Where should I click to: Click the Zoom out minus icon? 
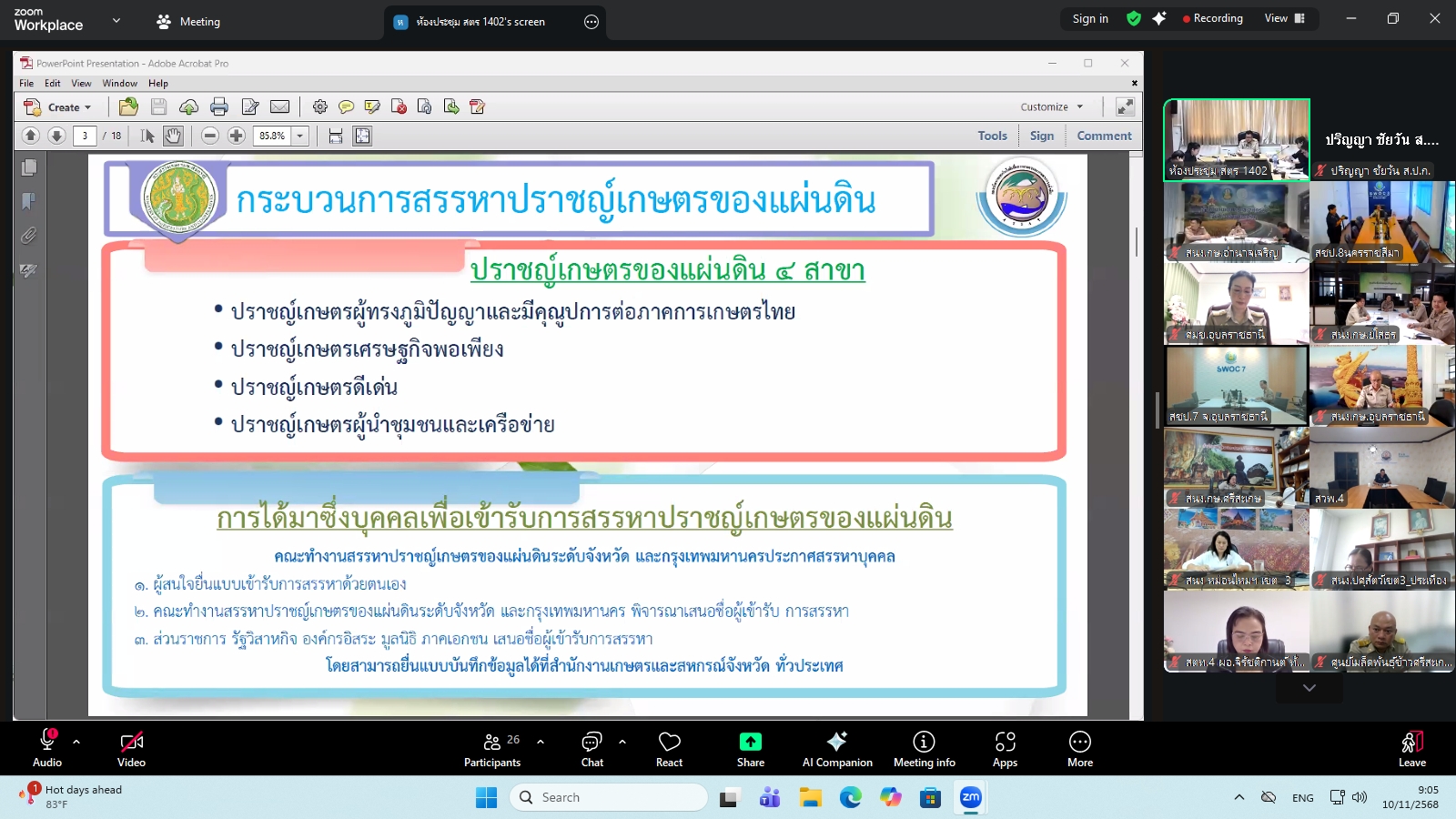pyautogui.click(x=210, y=136)
